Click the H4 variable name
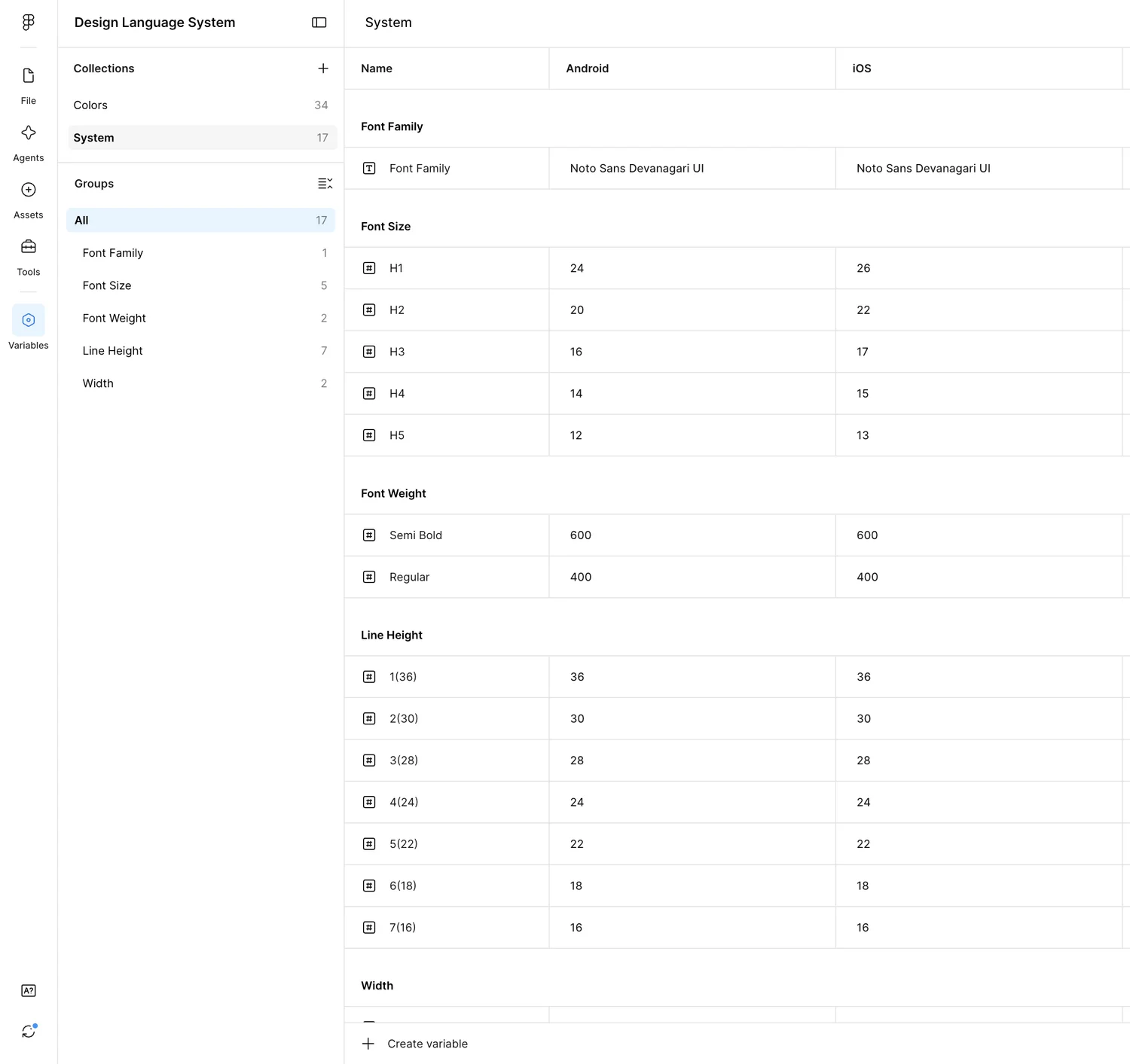This screenshot has width=1130, height=1064. (397, 394)
